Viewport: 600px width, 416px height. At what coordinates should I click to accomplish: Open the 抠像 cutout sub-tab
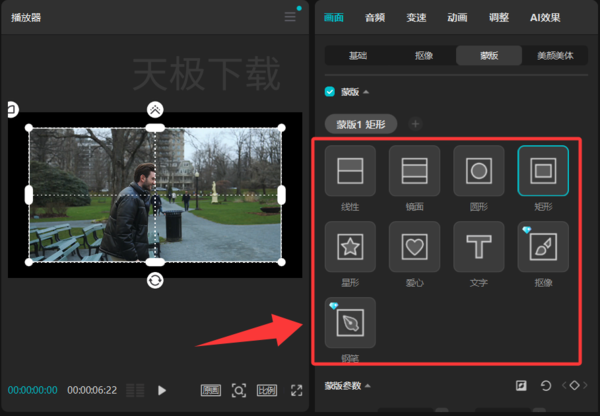[x=424, y=55]
